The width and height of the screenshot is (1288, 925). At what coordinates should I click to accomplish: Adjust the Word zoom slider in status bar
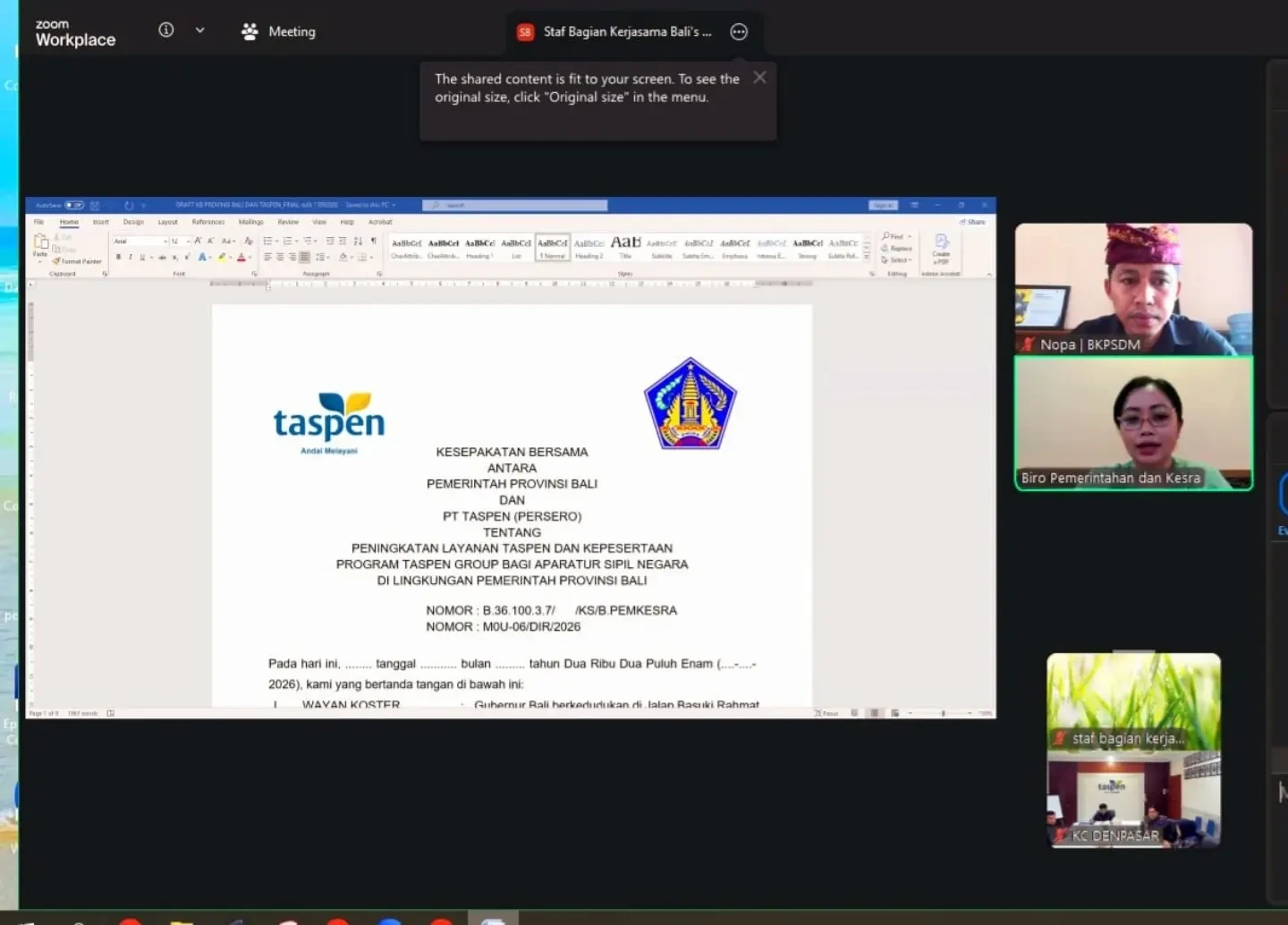(944, 713)
